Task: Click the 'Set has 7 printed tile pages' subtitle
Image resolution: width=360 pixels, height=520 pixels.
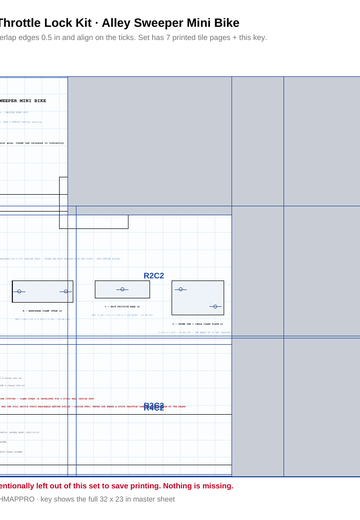Action: point(184,37)
